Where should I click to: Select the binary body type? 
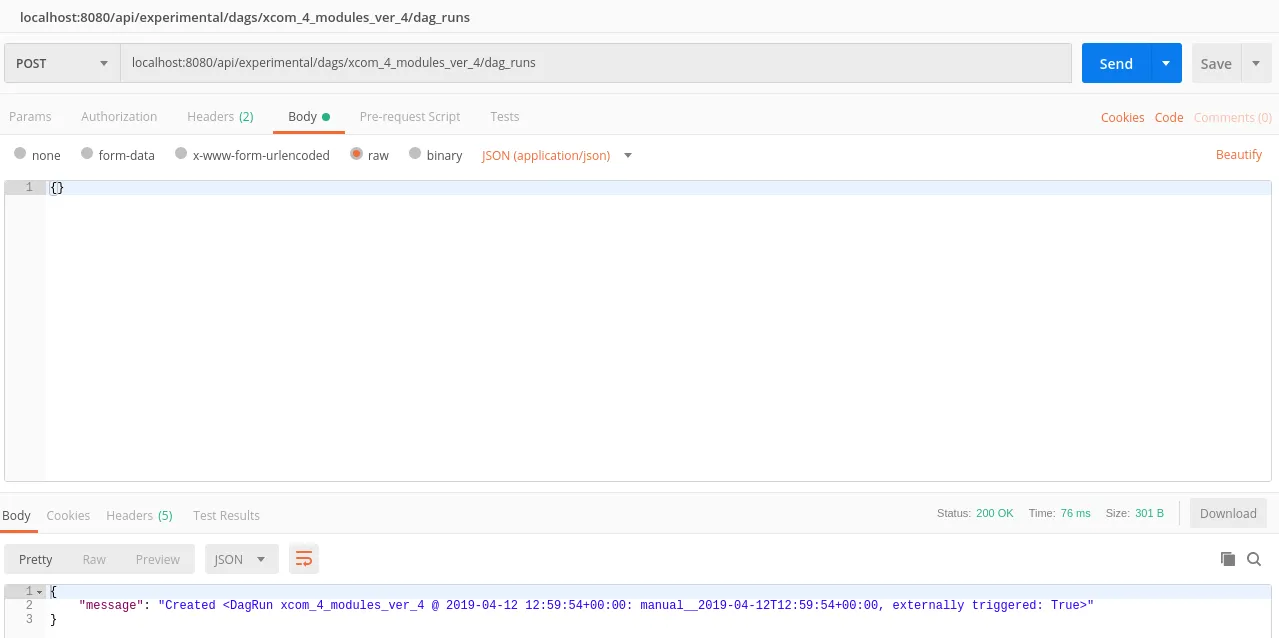tap(415, 154)
